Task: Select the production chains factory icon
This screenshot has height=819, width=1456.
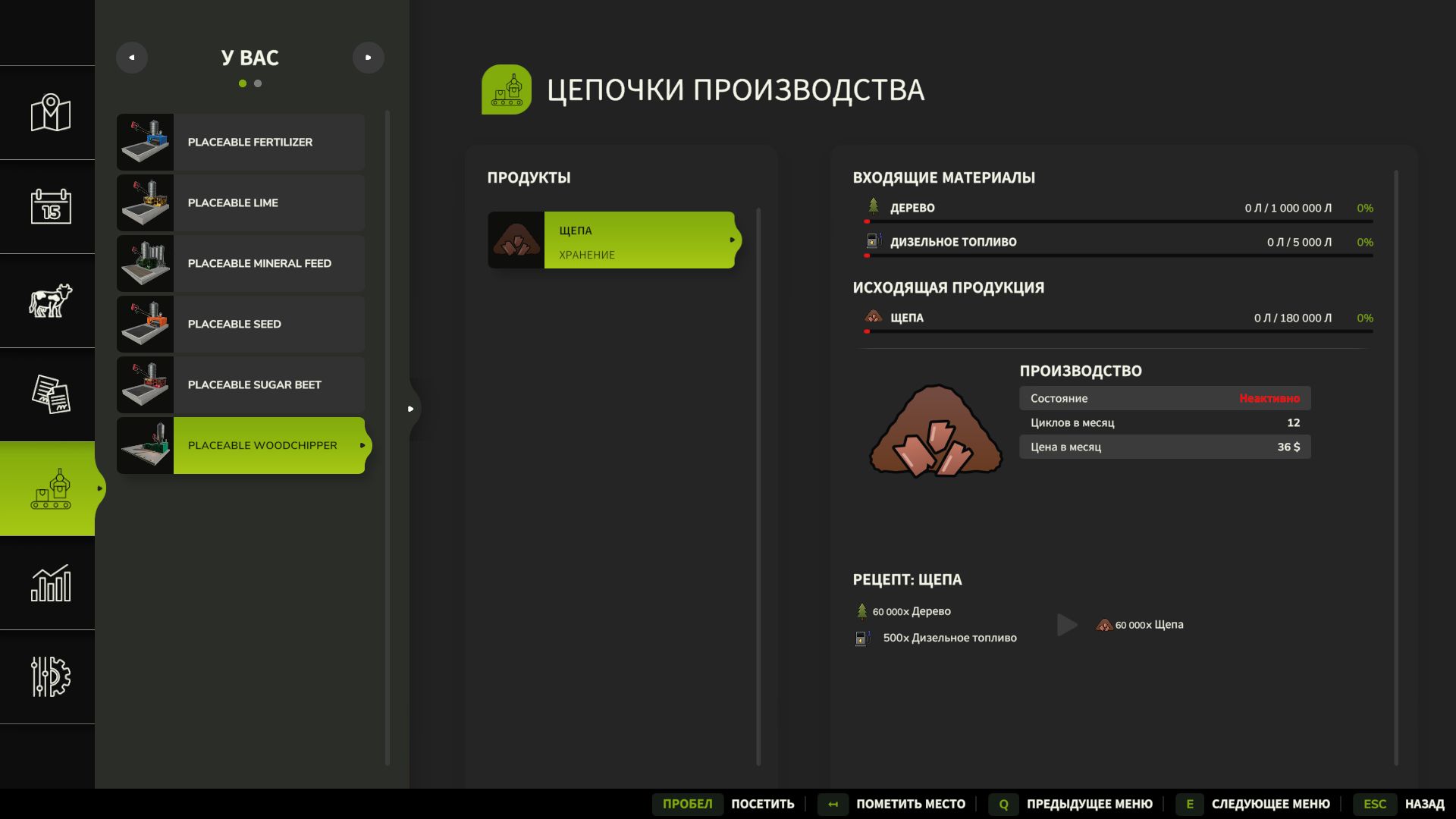Action: [50, 489]
